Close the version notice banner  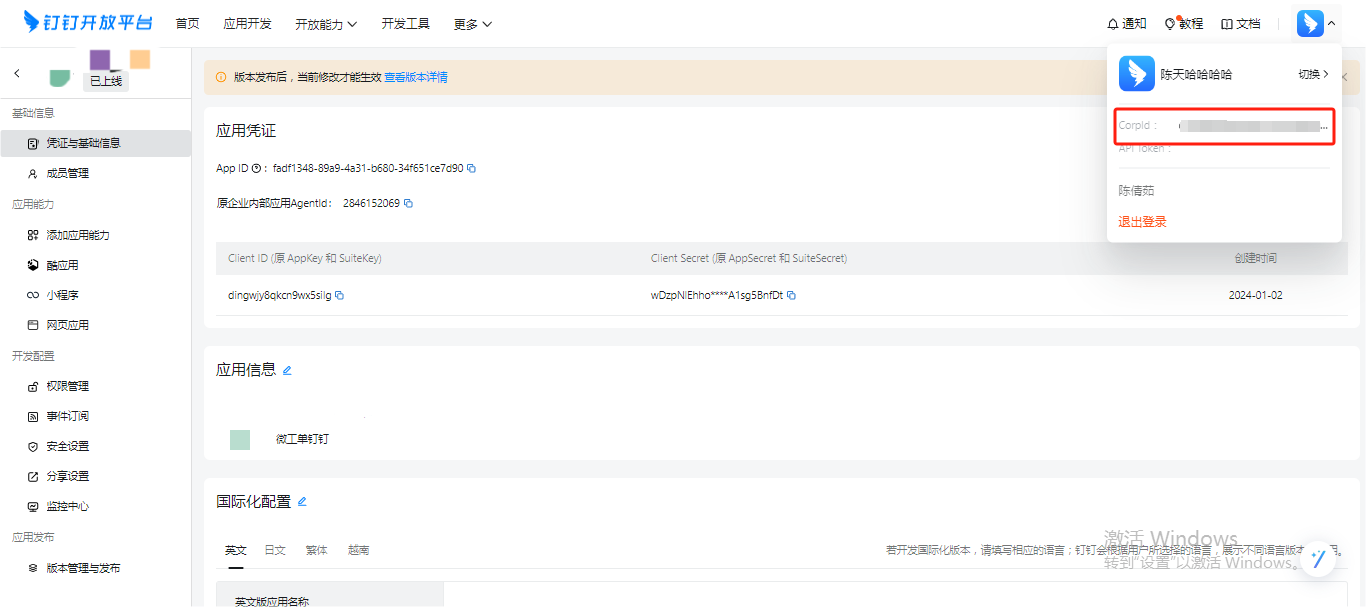(1344, 77)
